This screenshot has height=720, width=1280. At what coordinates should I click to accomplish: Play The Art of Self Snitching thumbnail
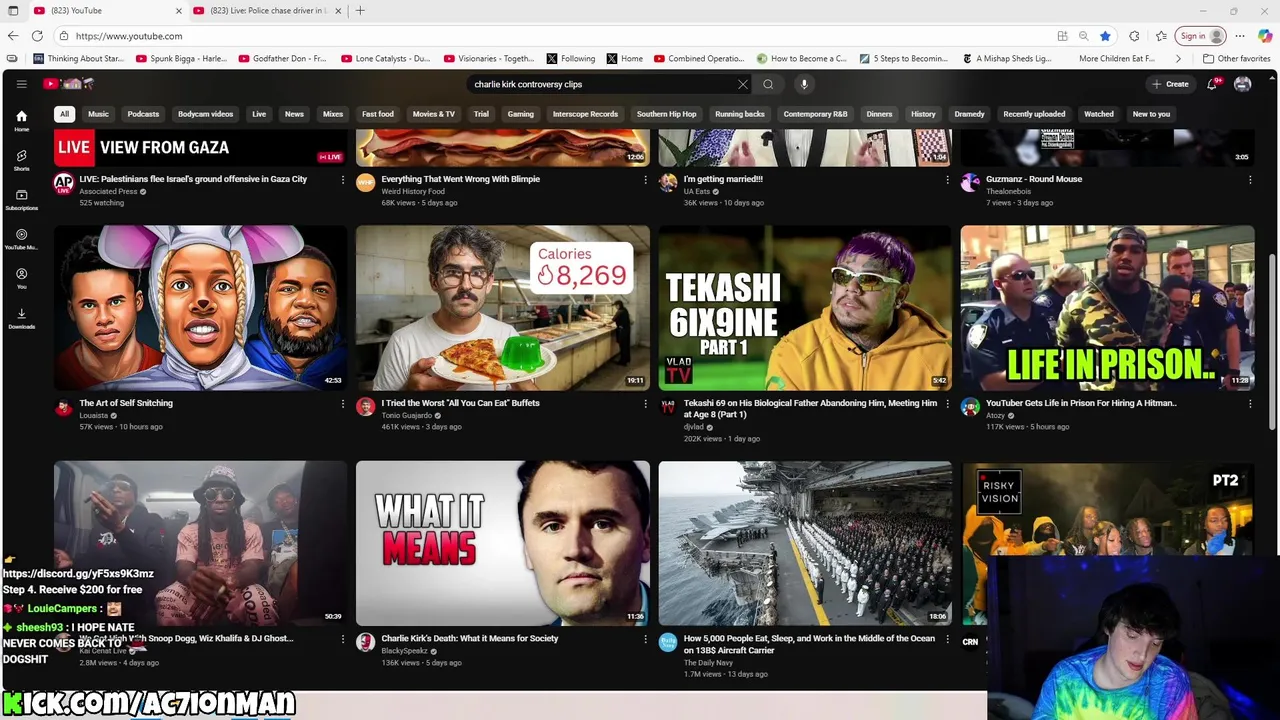tap(200, 307)
